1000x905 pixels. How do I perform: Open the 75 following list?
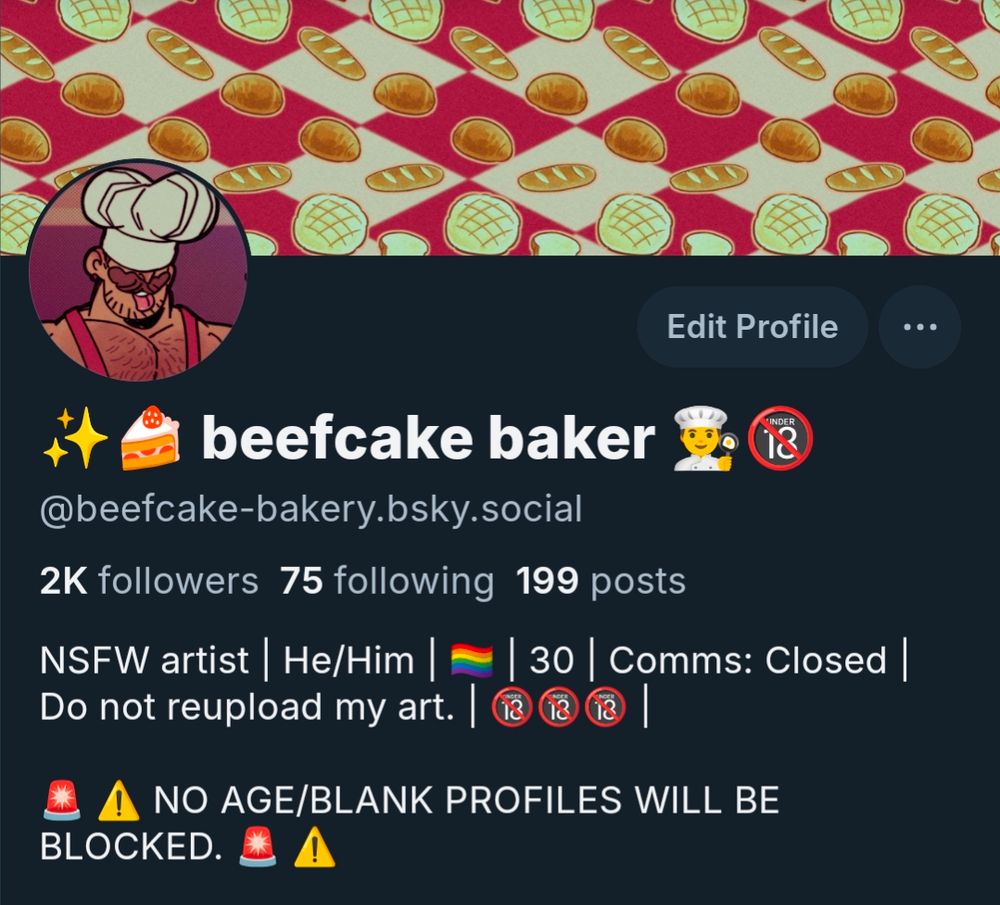387,581
